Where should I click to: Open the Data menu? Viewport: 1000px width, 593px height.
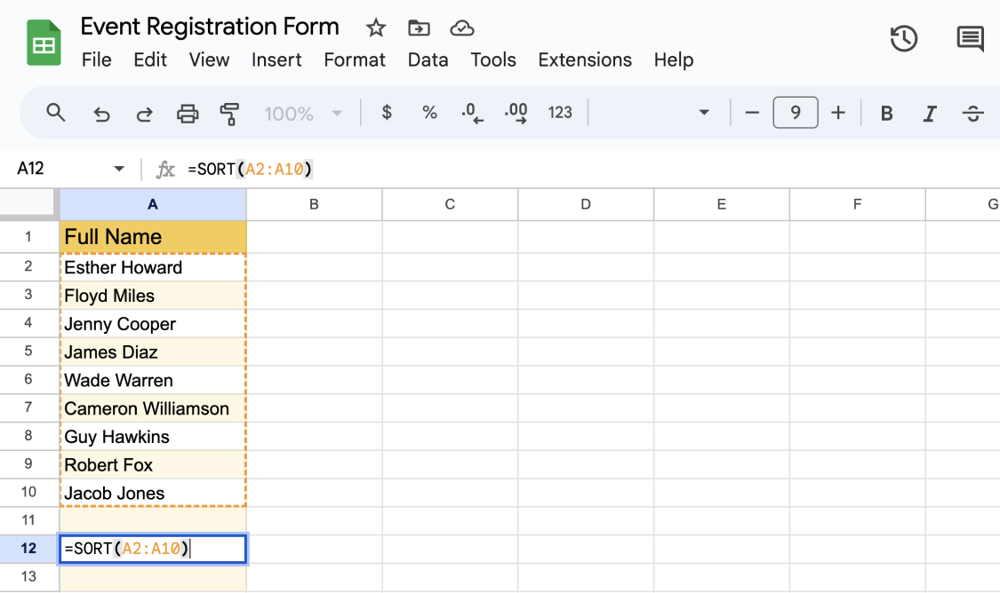tap(427, 60)
